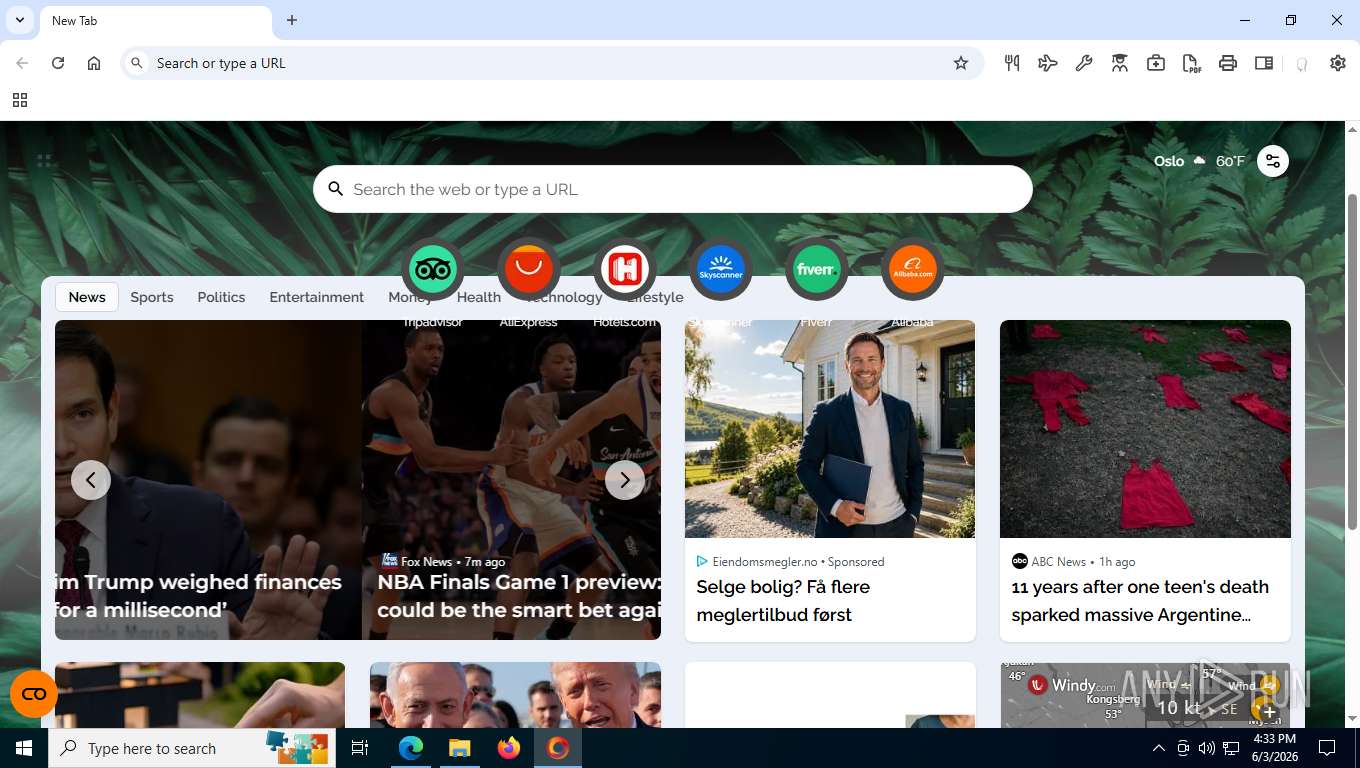
Task: Focus the browser address bar
Action: tap(552, 63)
